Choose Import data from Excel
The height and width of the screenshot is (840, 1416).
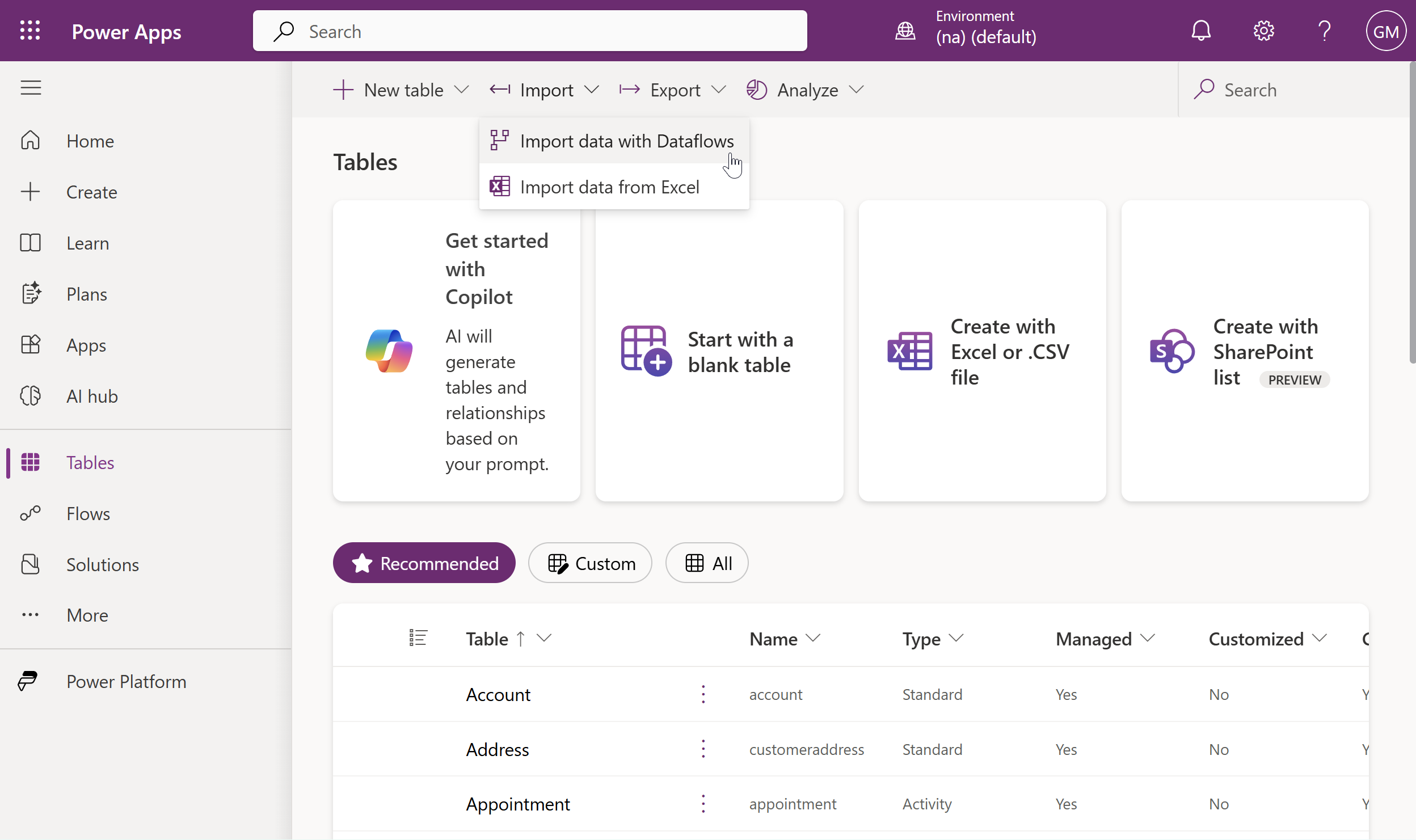[609, 187]
